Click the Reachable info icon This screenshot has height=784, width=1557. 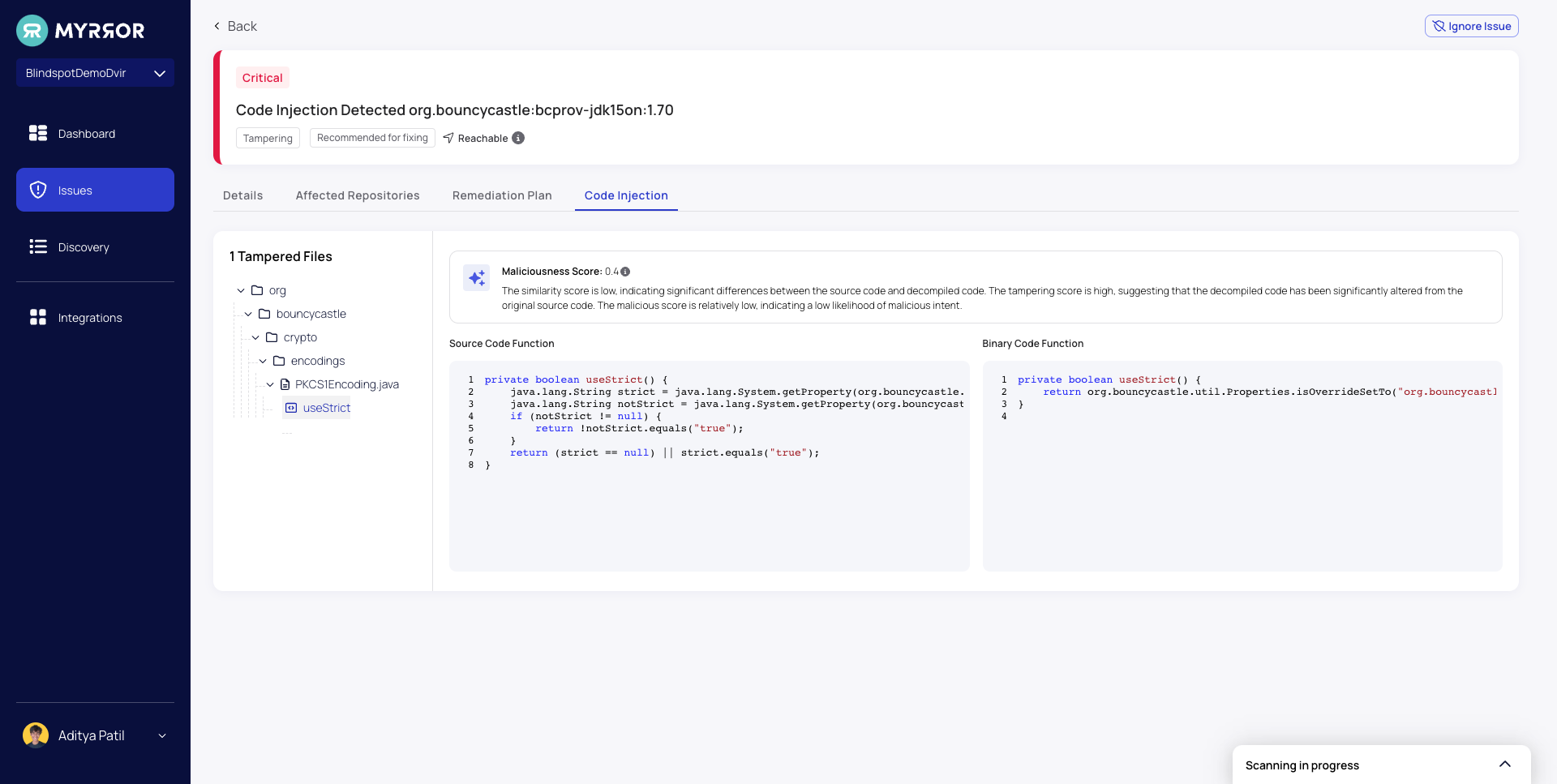tap(518, 138)
